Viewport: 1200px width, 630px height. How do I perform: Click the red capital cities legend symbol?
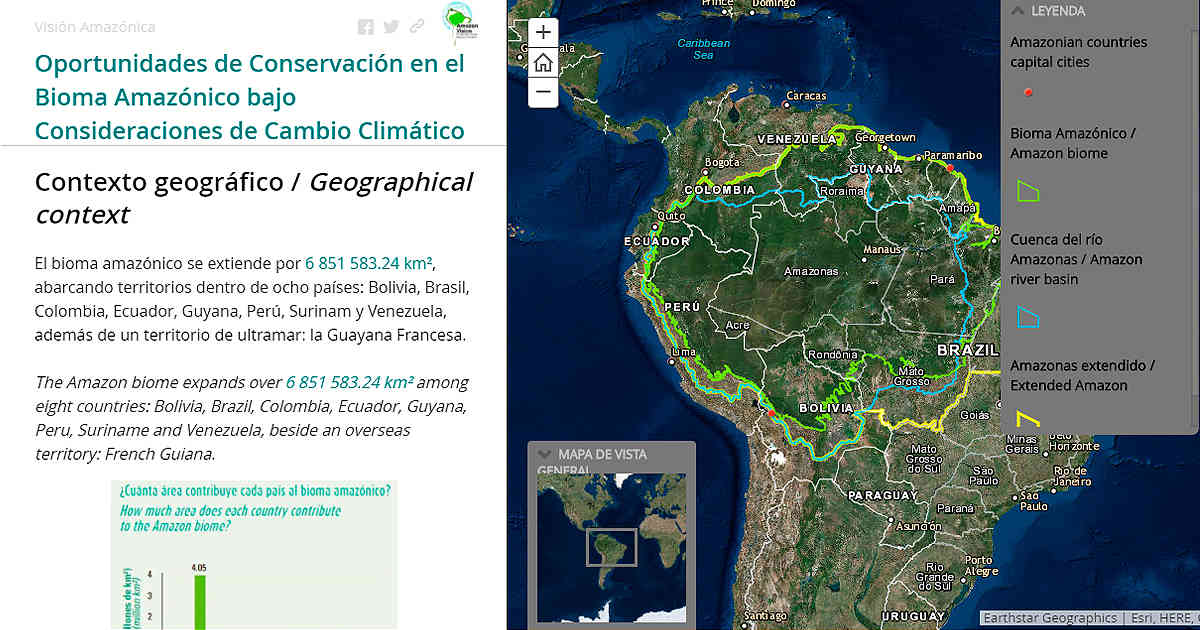[1028, 92]
